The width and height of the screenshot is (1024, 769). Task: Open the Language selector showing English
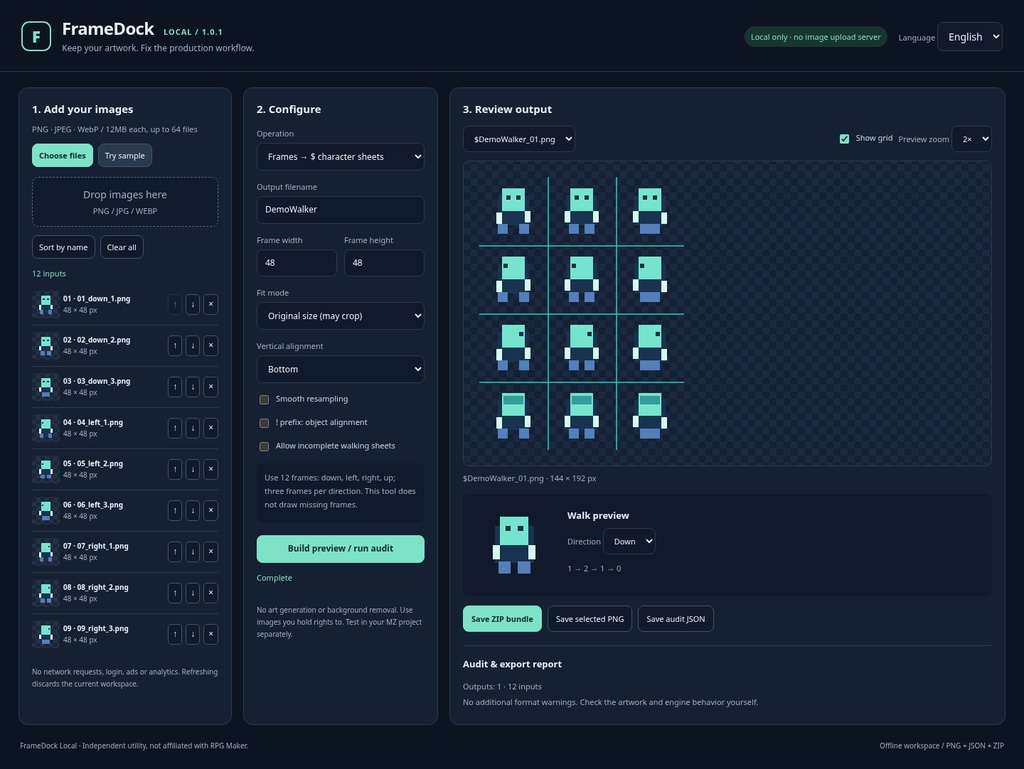(x=970, y=37)
